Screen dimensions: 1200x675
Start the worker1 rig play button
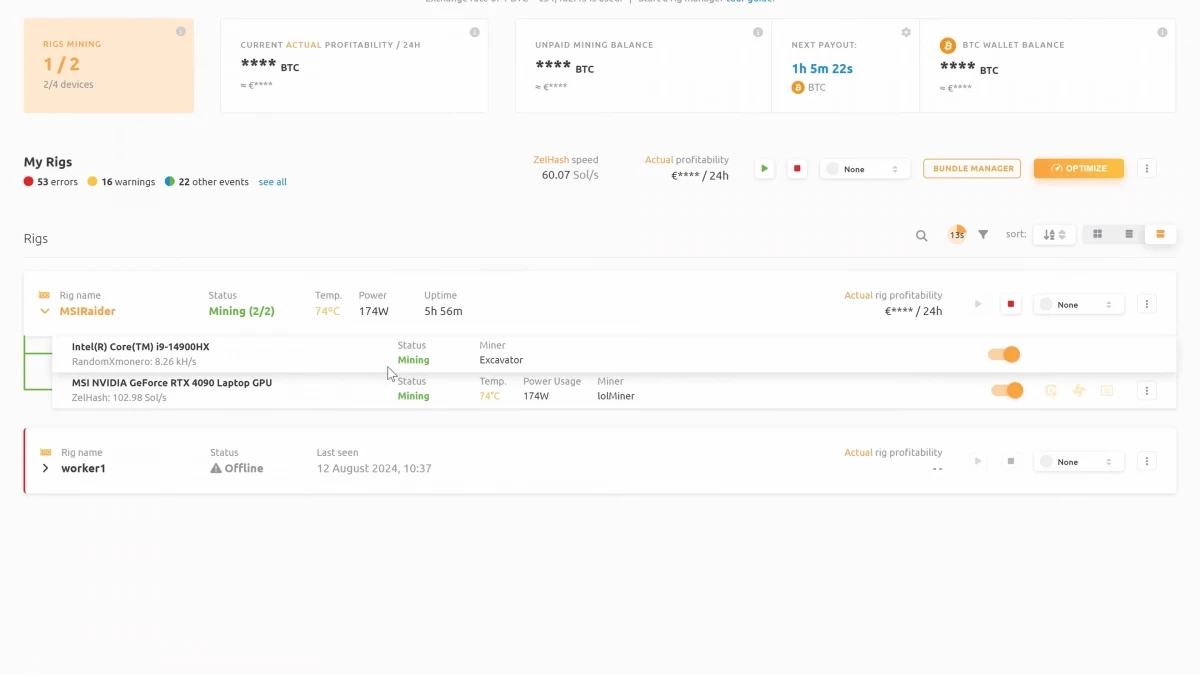coord(978,461)
